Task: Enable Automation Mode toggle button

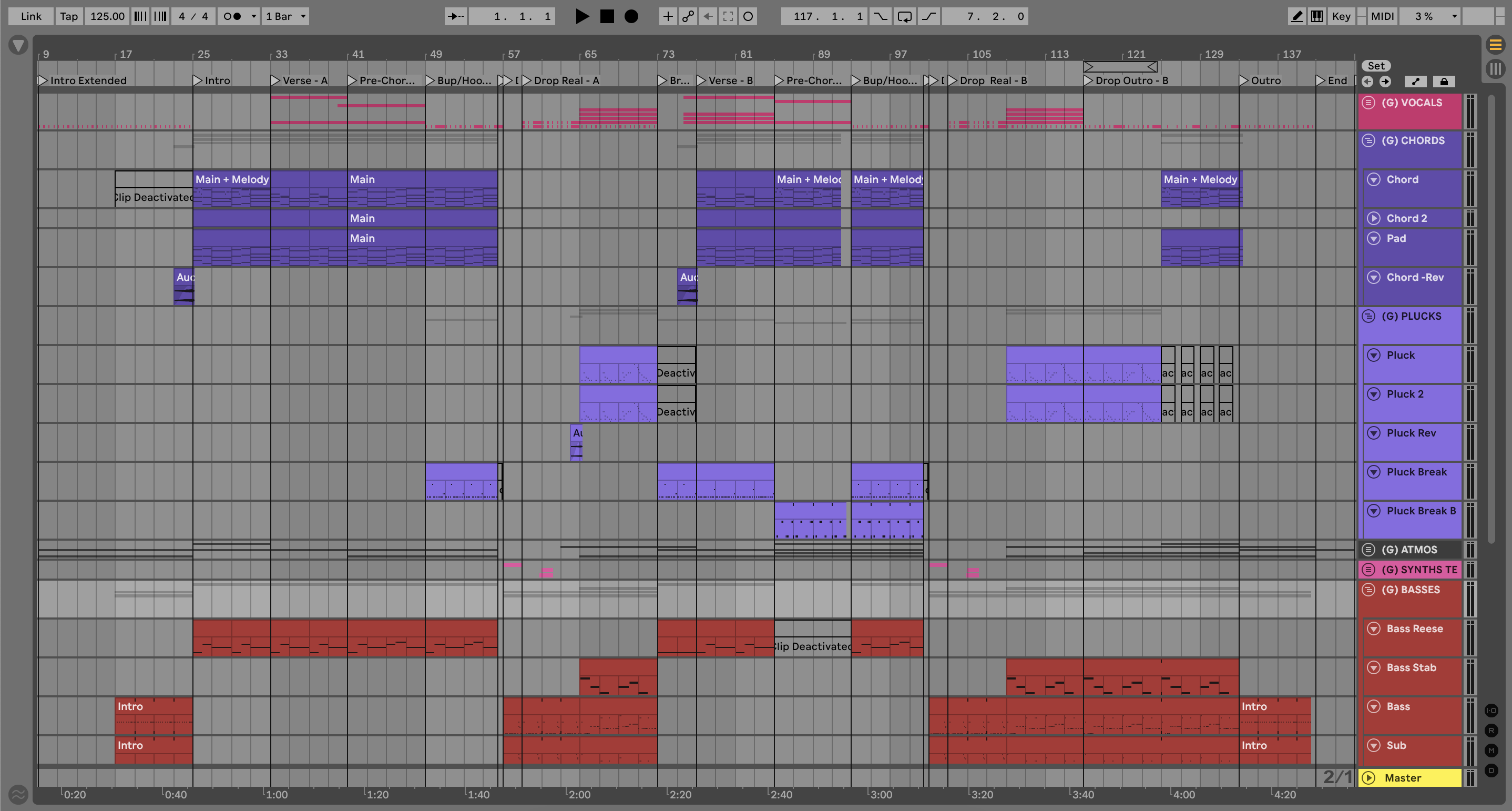Action: coord(1415,82)
